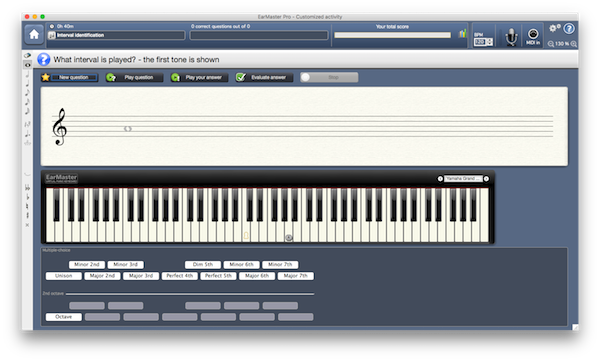Increase BPM with the up stepper arrow
The image size is (600, 361).
click(489, 40)
